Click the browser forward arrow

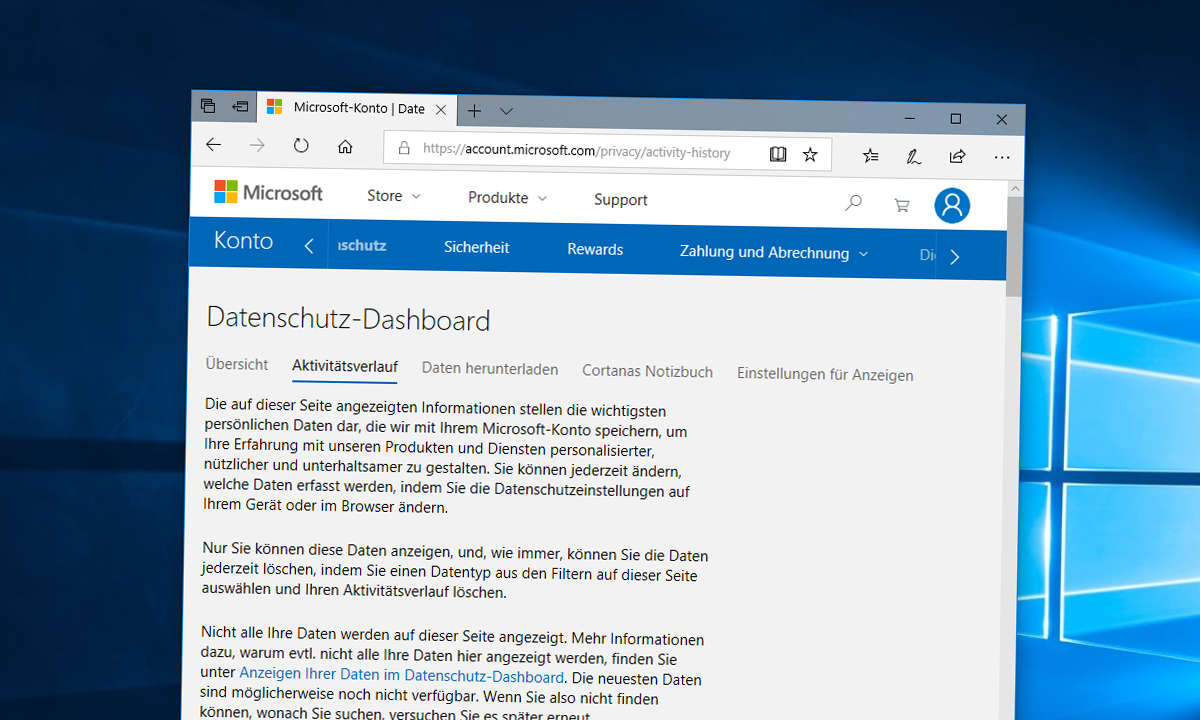[x=258, y=146]
